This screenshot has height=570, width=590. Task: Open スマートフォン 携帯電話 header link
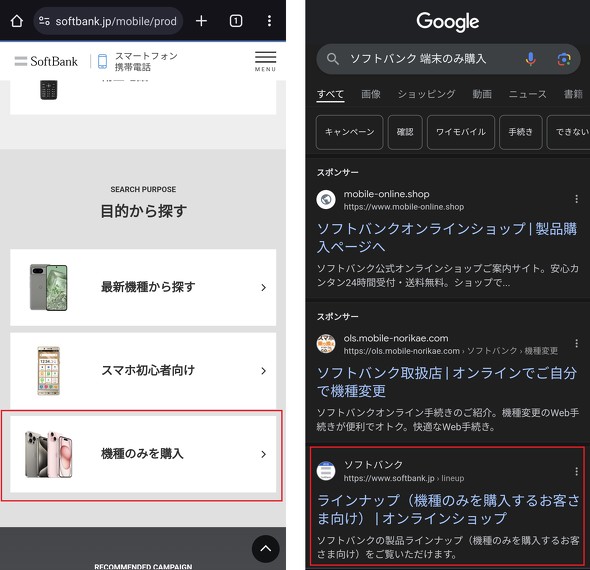tap(146, 61)
